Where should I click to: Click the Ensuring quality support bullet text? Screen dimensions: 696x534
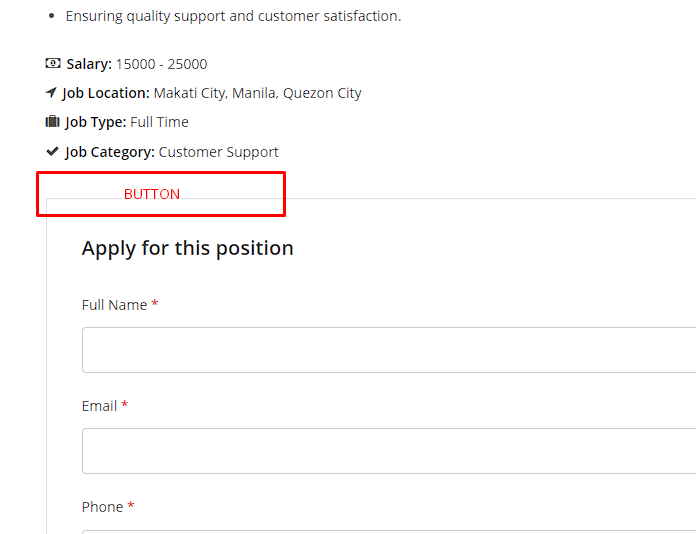[233, 16]
